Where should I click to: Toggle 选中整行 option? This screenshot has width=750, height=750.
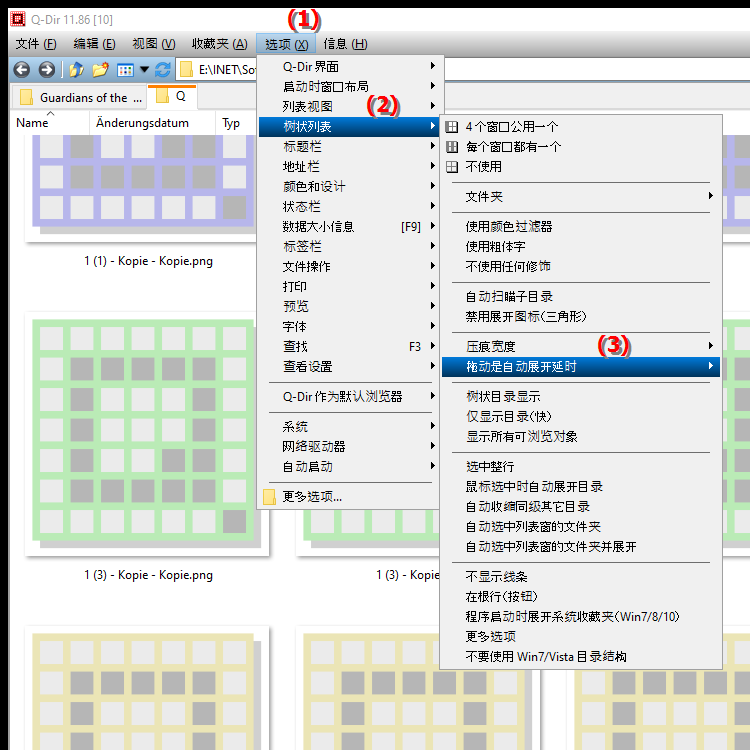click(x=490, y=467)
